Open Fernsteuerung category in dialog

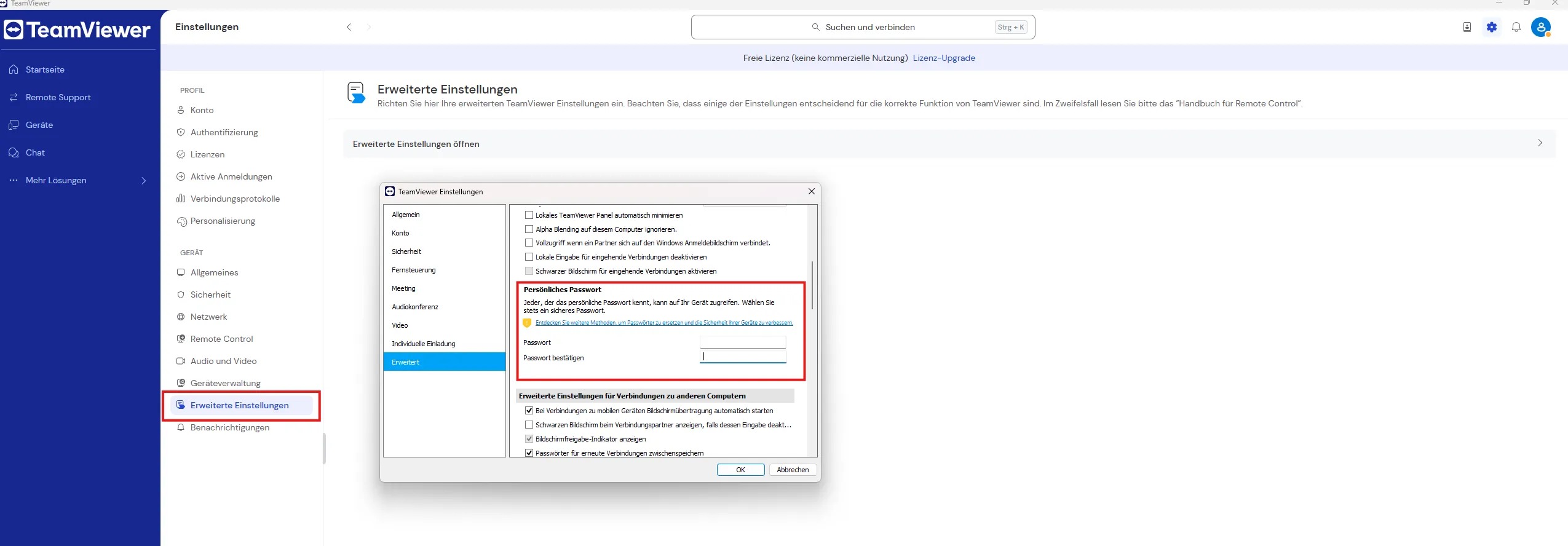pos(445,270)
